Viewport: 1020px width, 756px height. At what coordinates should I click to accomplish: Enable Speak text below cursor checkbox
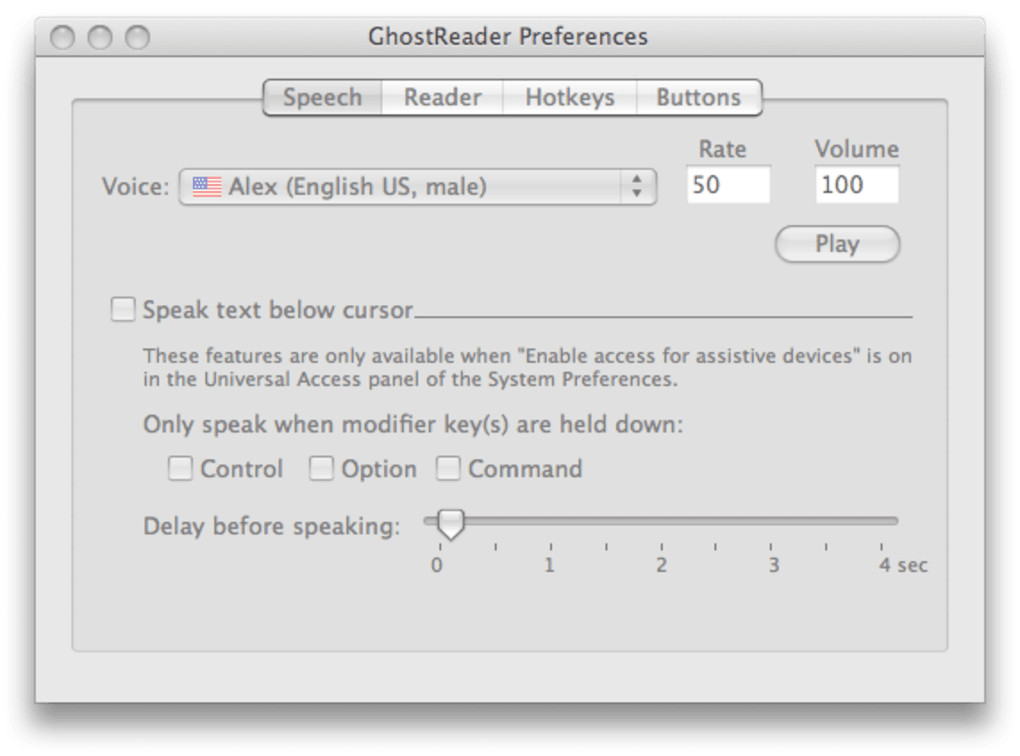click(123, 310)
